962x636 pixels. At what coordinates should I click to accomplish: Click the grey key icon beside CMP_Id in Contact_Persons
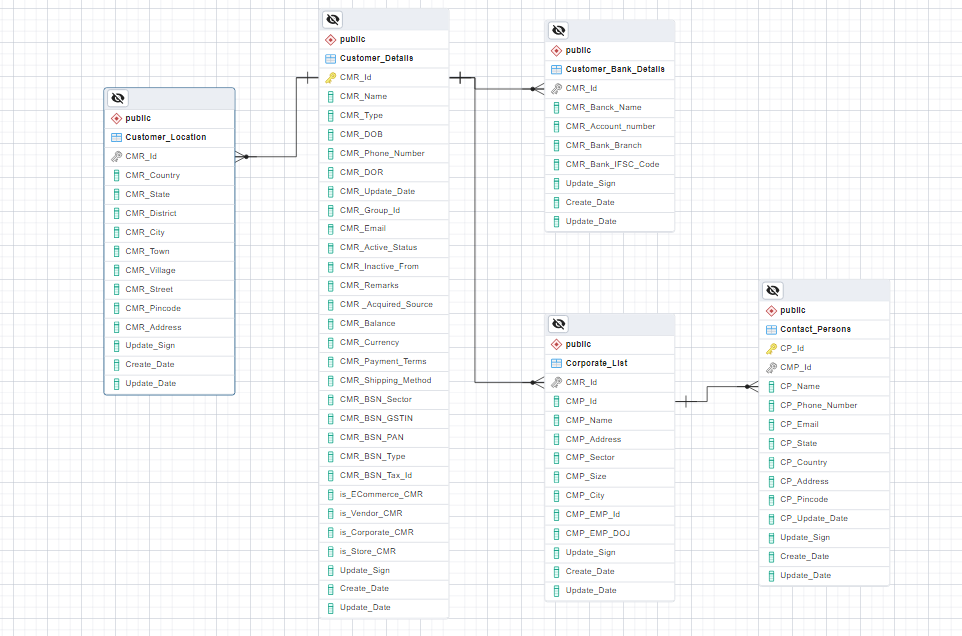click(771, 368)
